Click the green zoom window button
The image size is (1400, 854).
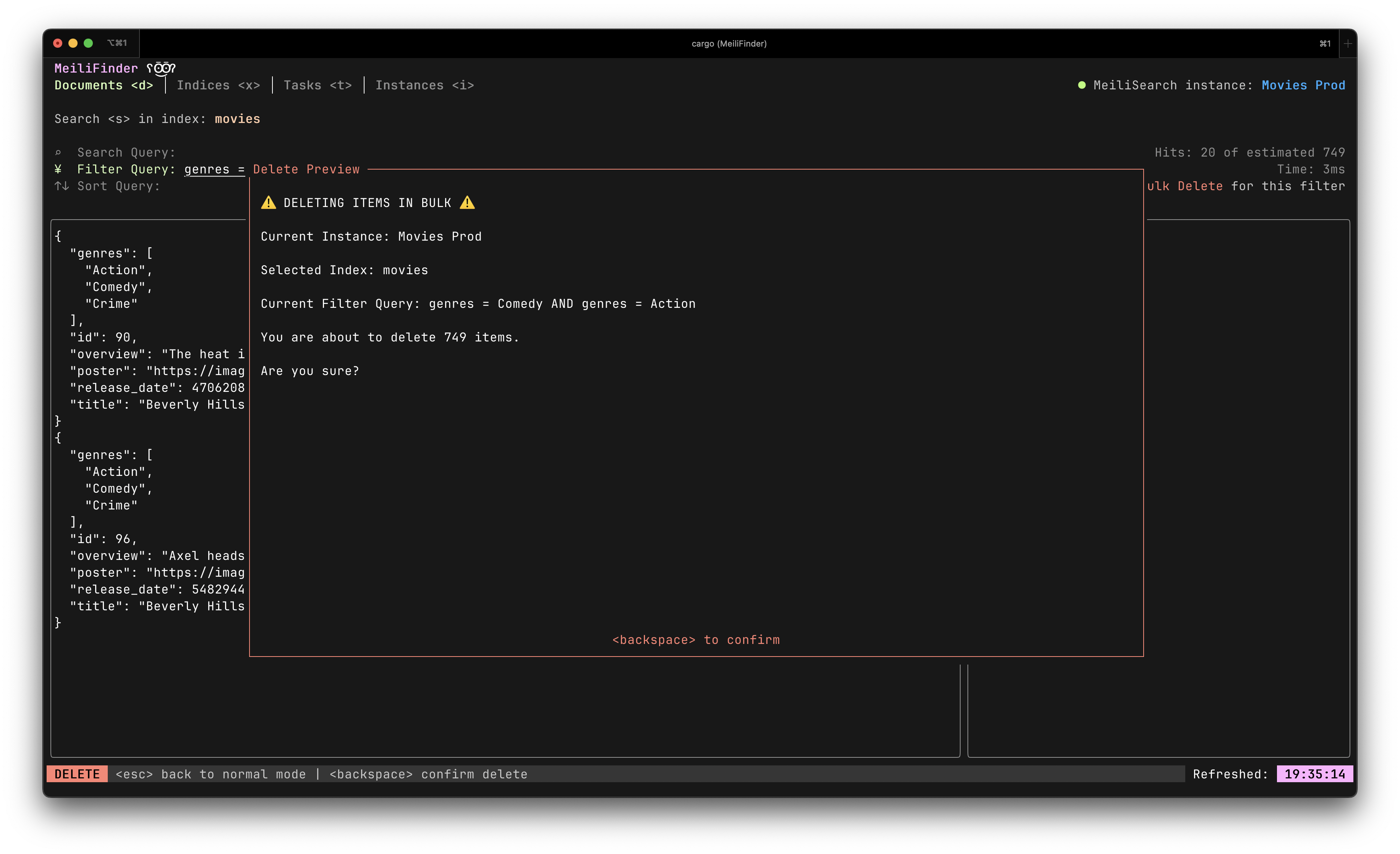pyautogui.click(x=88, y=43)
